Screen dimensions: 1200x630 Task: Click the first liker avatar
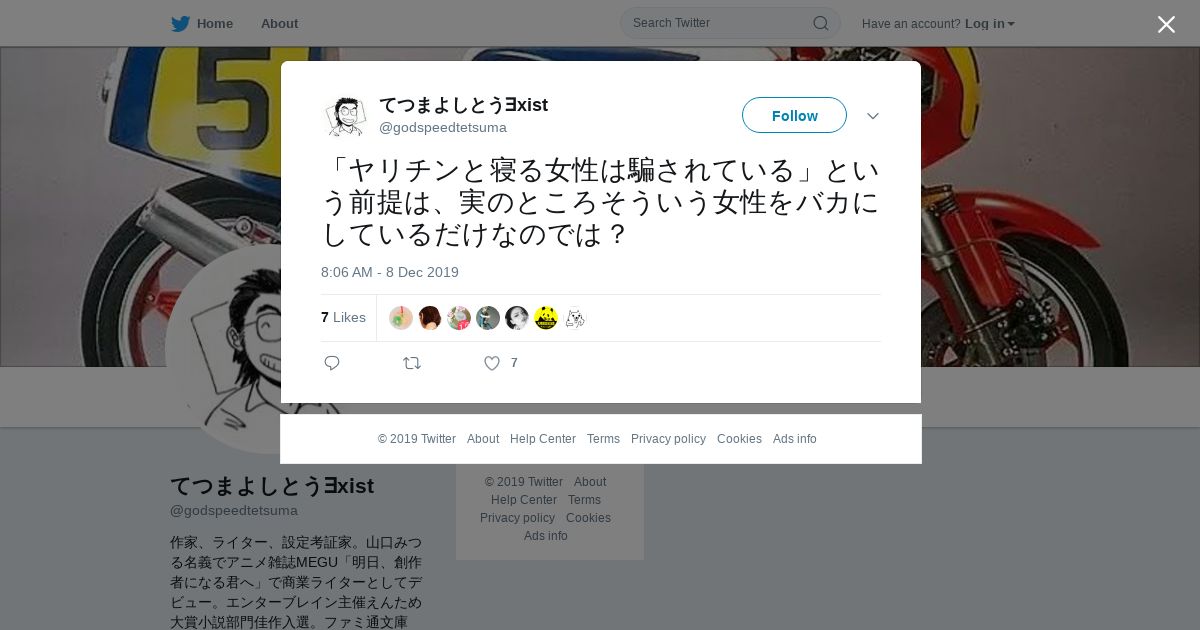[x=401, y=318]
